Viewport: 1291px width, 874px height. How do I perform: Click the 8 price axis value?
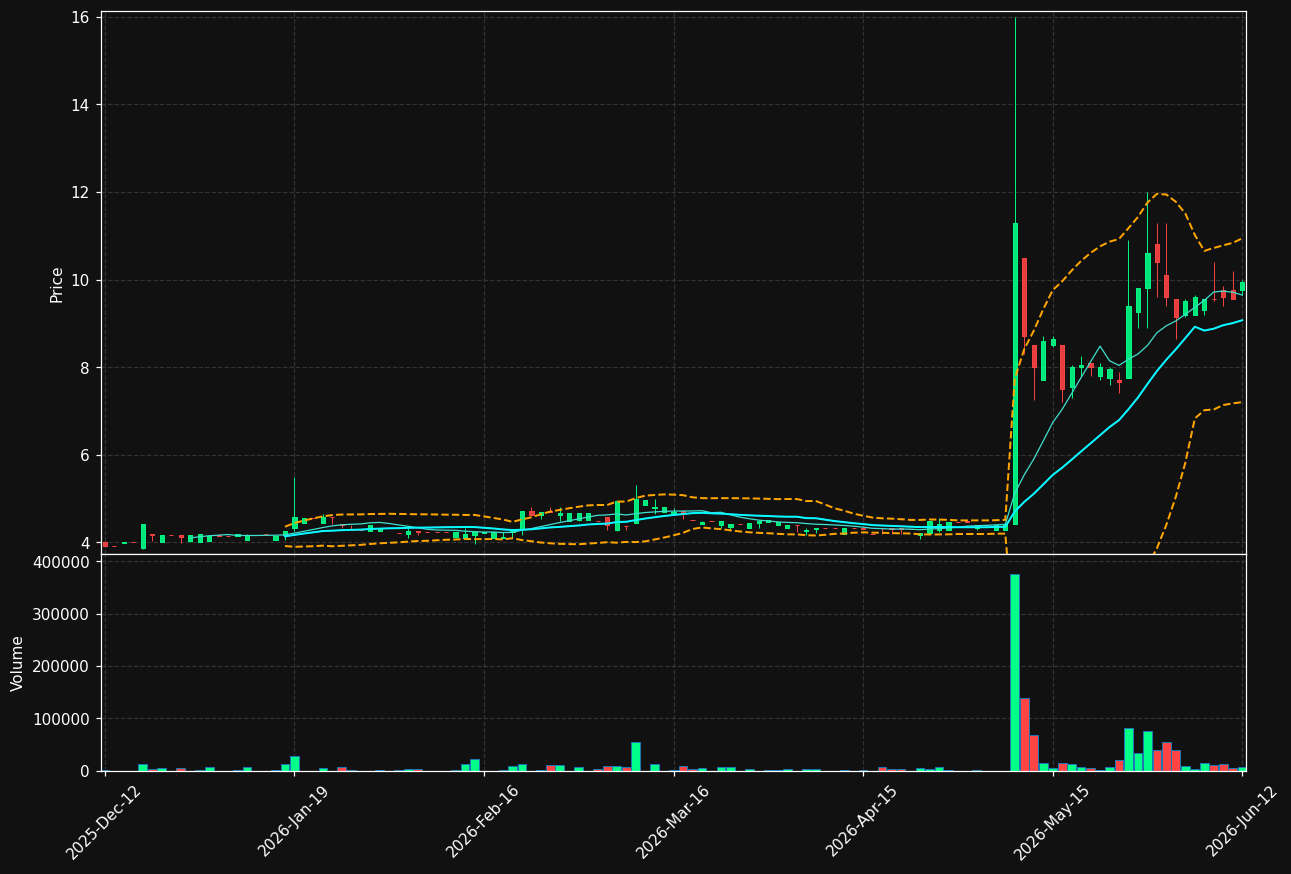(86, 368)
